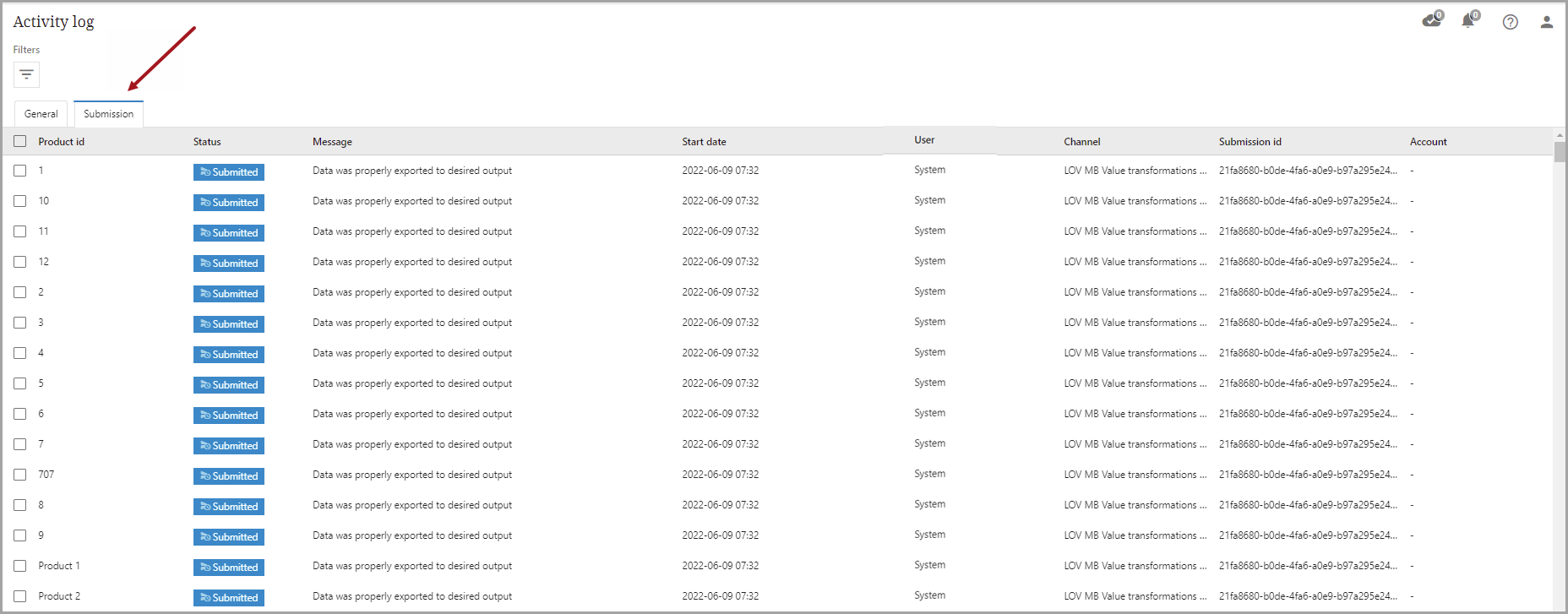Select the Submission tab
The height and width of the screenshot is (614, 1568).
[x=108, y=114]
